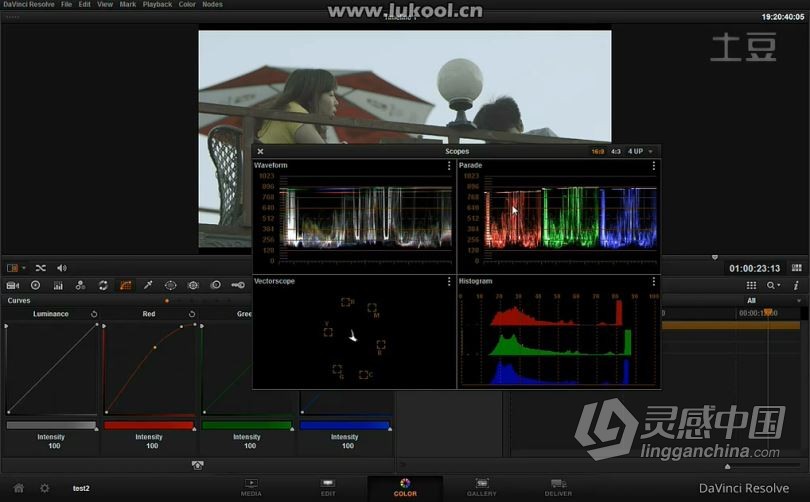Open the Key palette
The image size is (810, 502).
tap(238, 285)
